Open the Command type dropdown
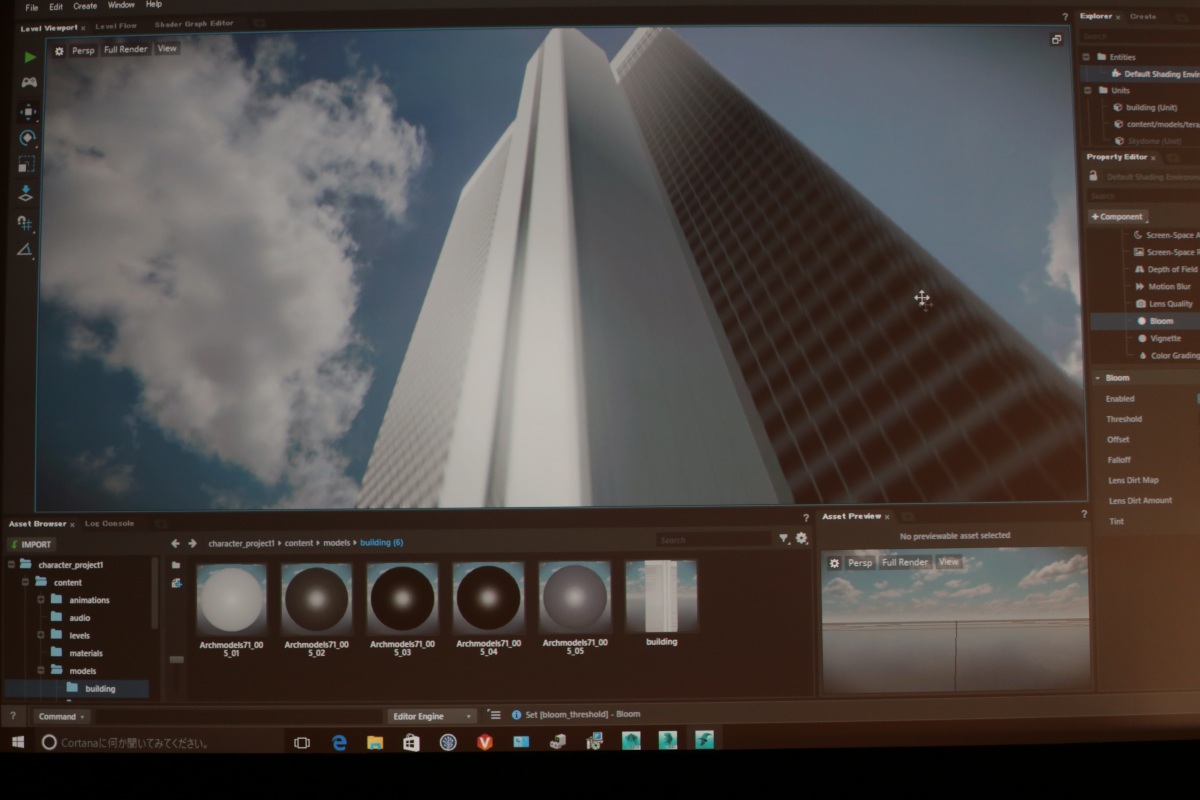This screenshot has height=800, width=1200. pos(61,716)
